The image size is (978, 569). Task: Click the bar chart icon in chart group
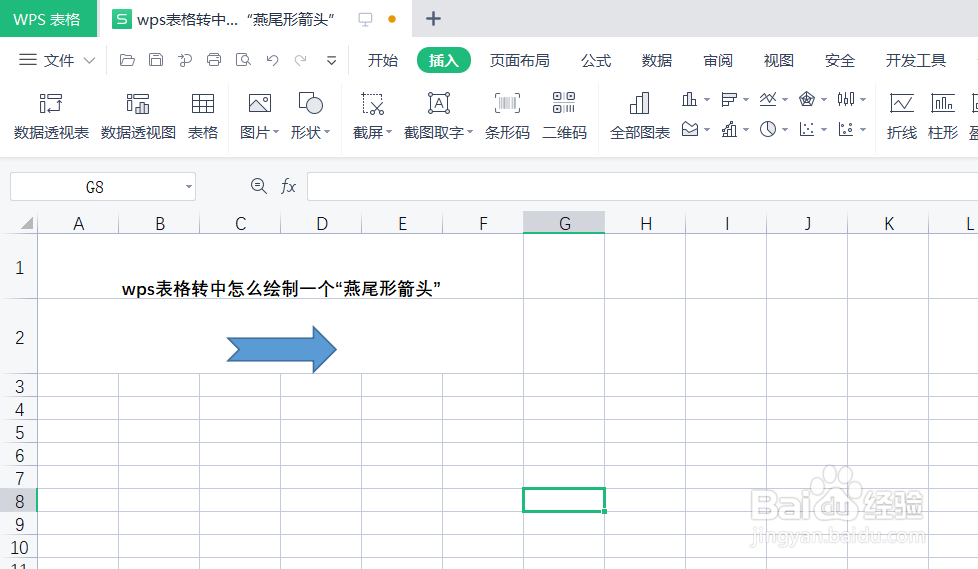coord(729,99)
